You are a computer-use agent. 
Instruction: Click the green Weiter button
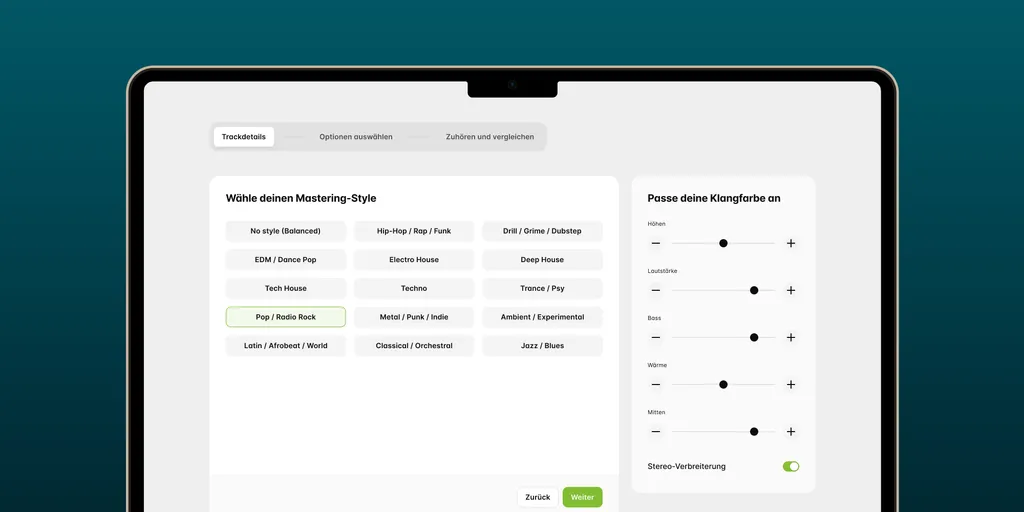pyautogui.click(x=582, y=497)
